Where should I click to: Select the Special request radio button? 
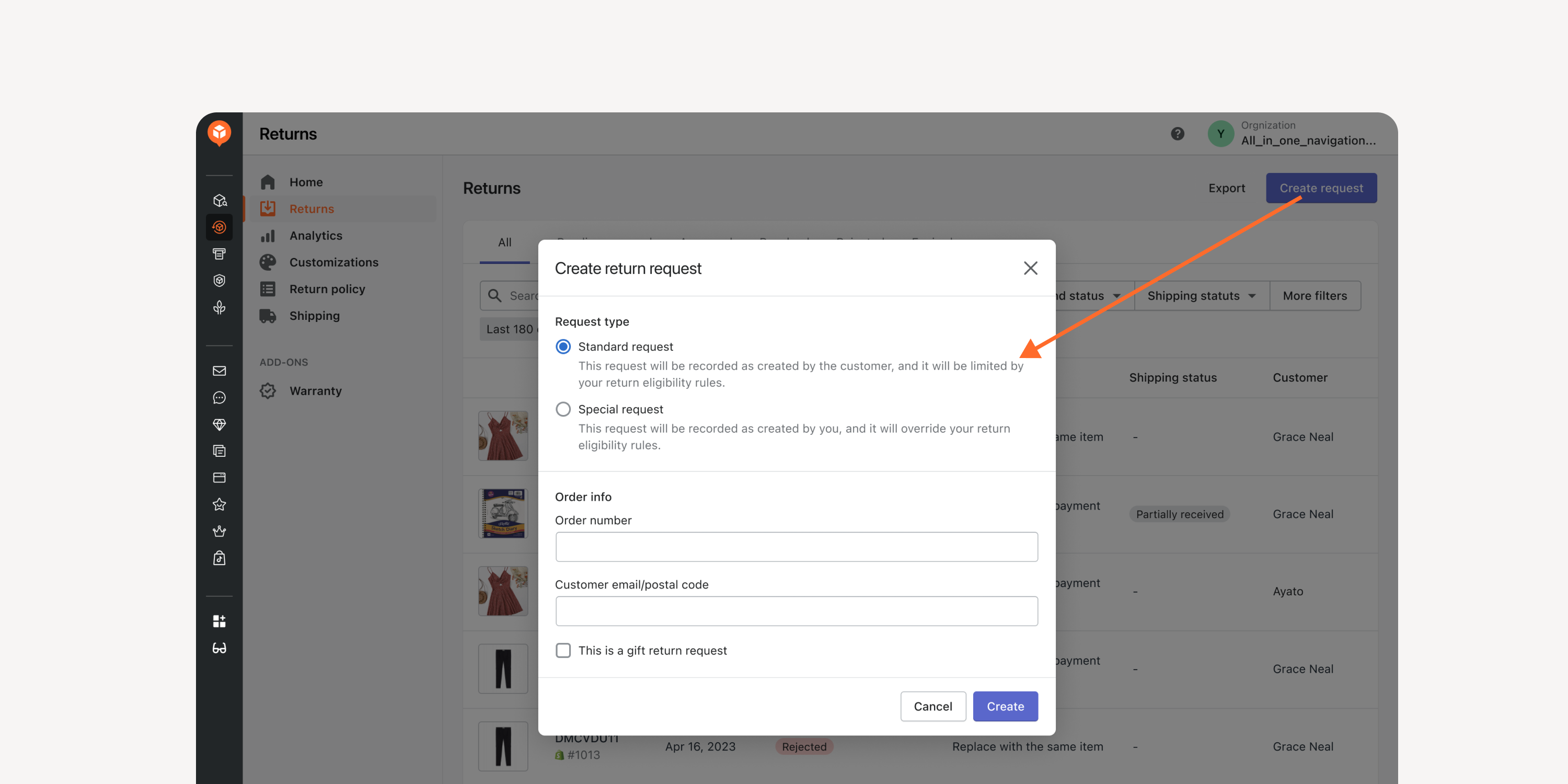click(563, 409)
